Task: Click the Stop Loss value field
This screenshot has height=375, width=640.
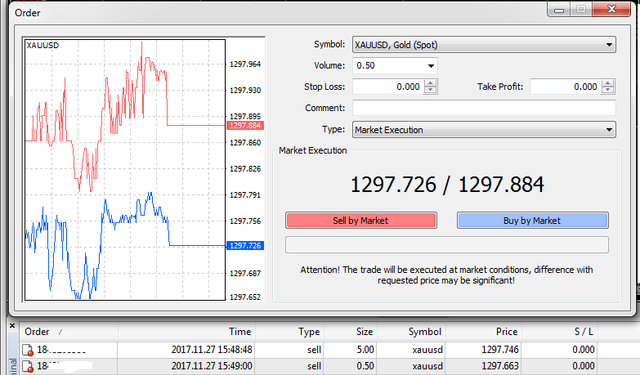Action: tap(388, 87)
